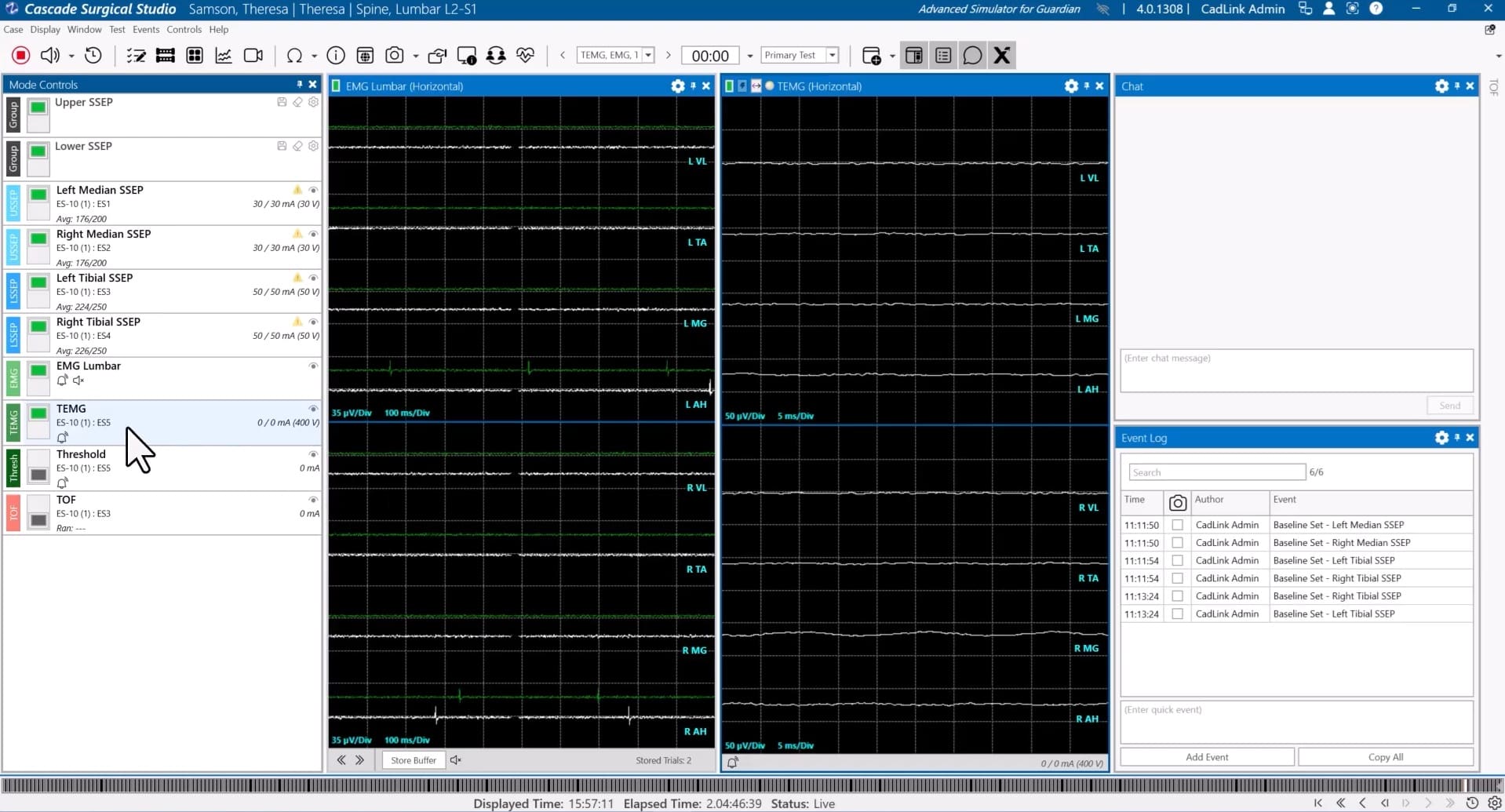Viewport: 1505px width, 812px height.
Task: Toggle the chat bubble toolbar icon
Action: [972, 55]
